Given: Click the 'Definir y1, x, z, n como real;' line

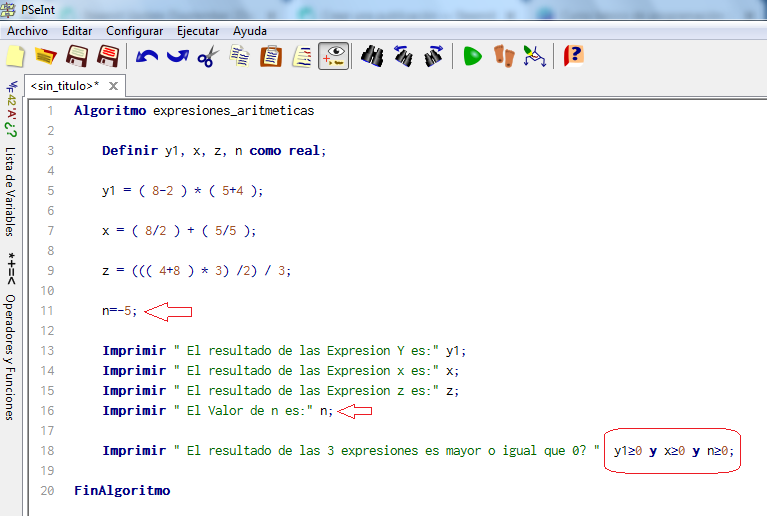Looking at the screenshot, I should [x=214, y=151].
